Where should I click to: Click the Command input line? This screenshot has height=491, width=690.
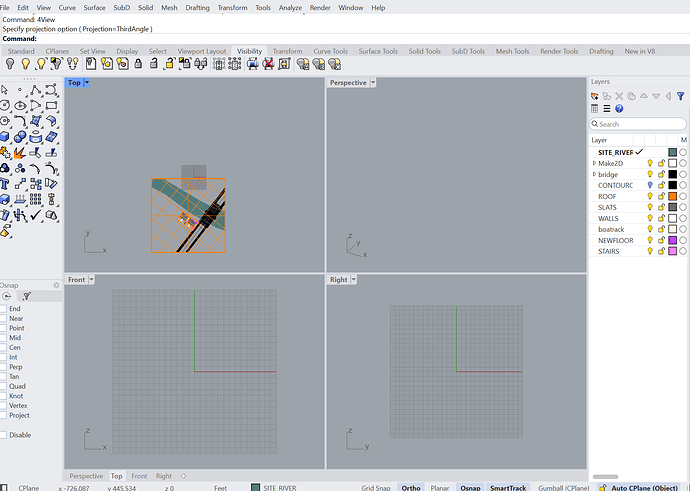coord(345,39)
